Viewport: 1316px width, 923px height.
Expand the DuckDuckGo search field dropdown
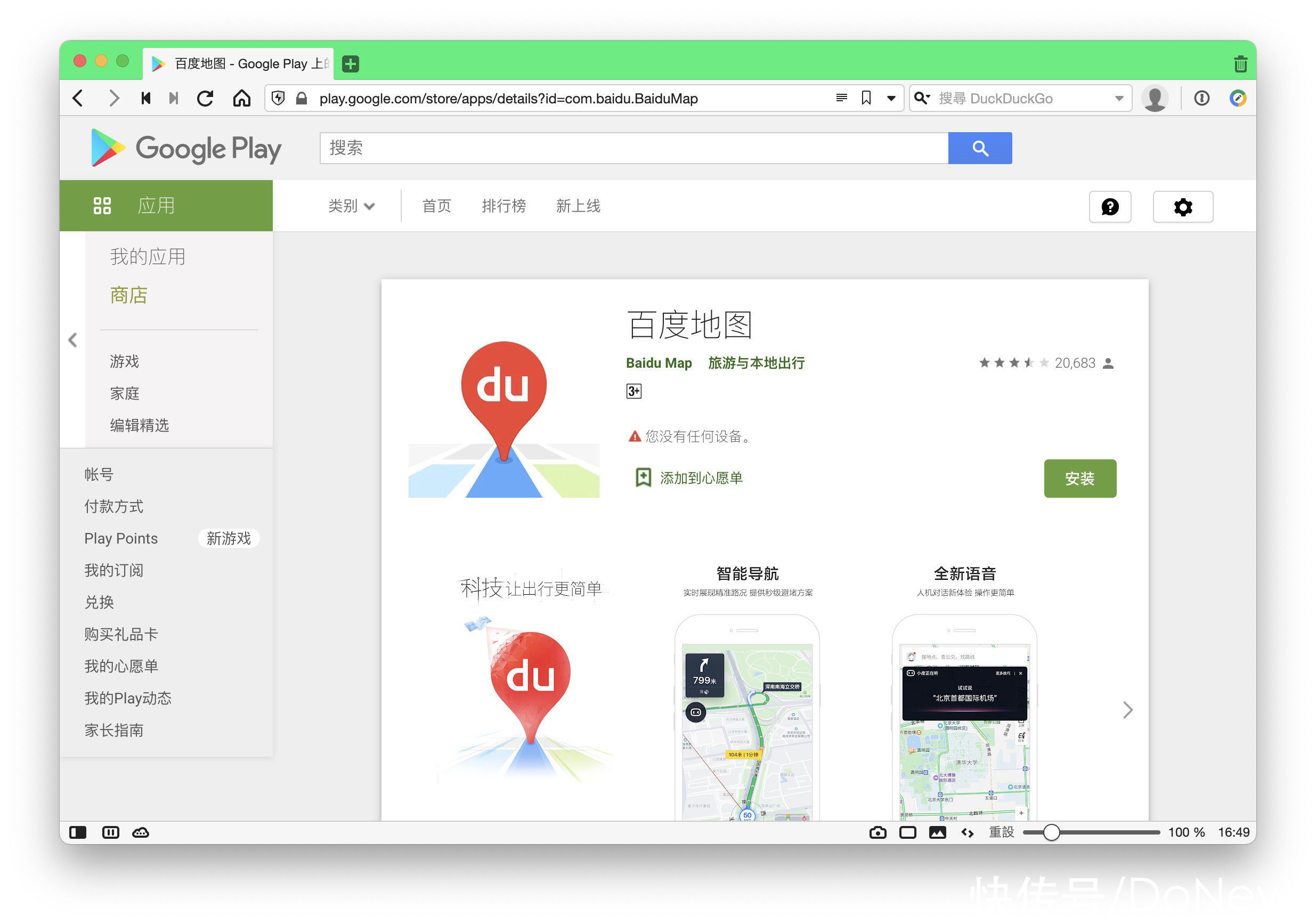1118,99
